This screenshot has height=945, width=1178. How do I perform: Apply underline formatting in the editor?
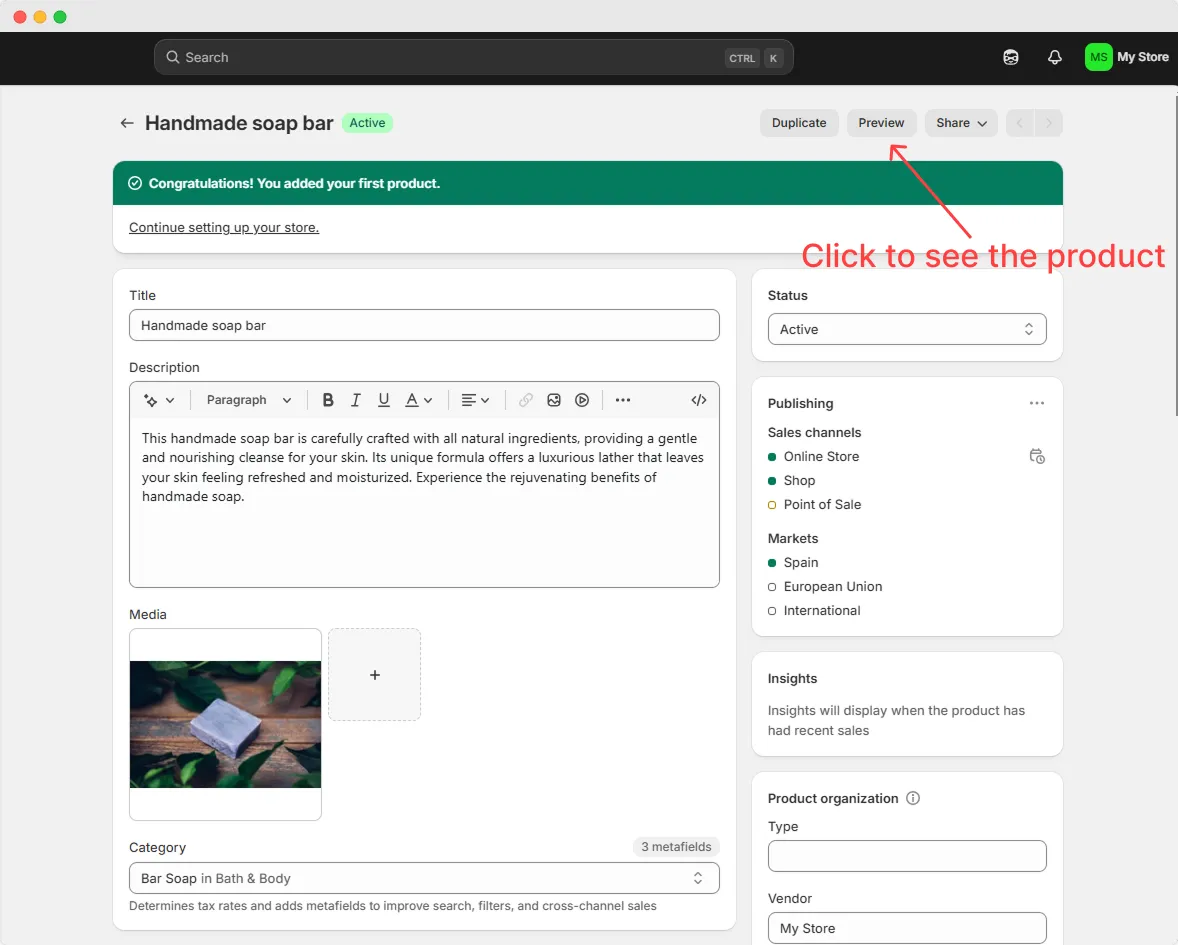[x=384, y=399]
